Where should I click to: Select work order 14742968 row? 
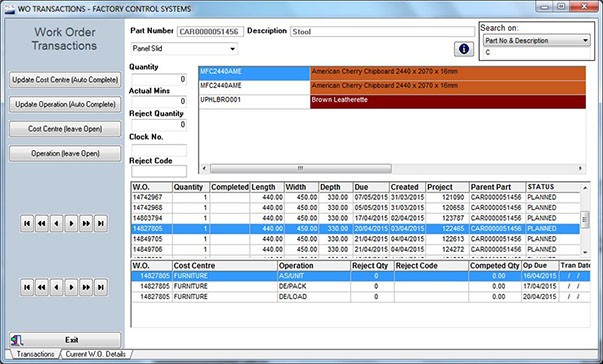point(356,208)
